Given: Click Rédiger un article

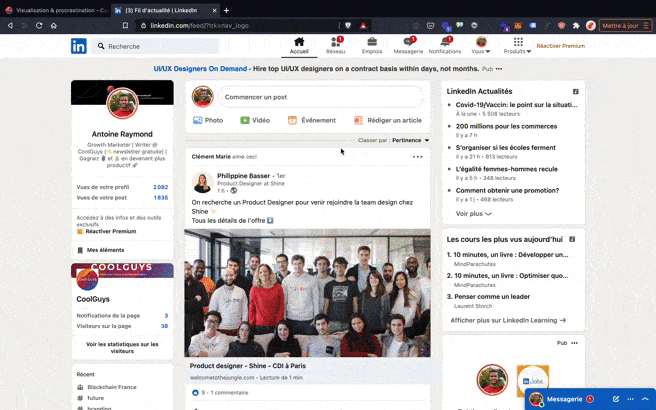Looking at the screenshot, I should pyautogui.click(x=388, y=120).
